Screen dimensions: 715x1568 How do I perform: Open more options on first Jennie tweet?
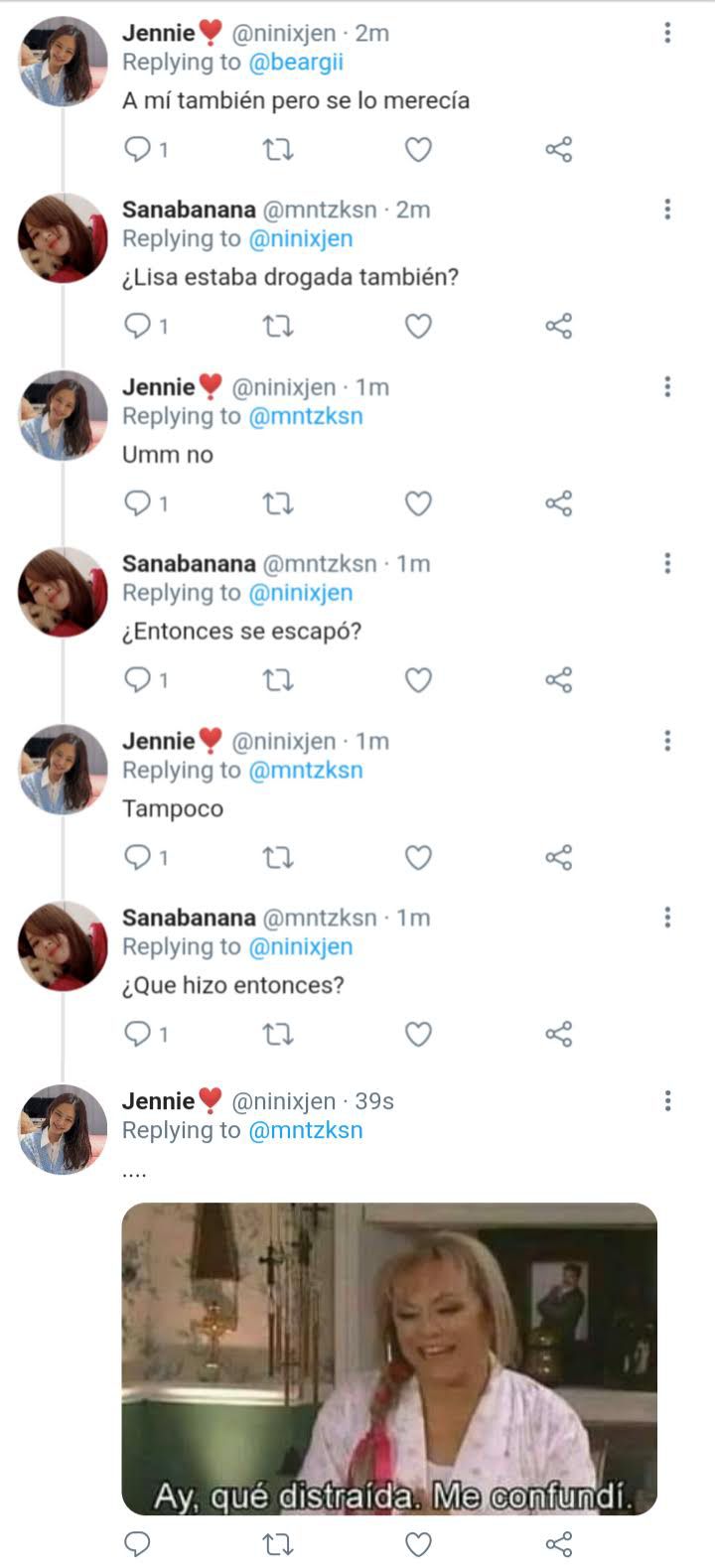[667, 33]
